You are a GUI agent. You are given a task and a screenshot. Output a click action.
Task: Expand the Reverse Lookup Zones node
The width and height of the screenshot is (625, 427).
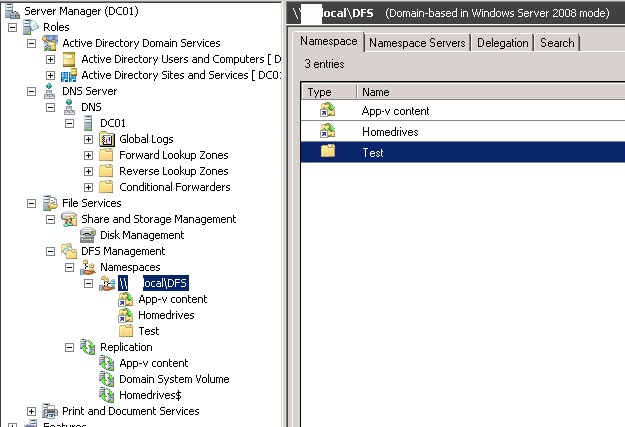tap(89, 171)
